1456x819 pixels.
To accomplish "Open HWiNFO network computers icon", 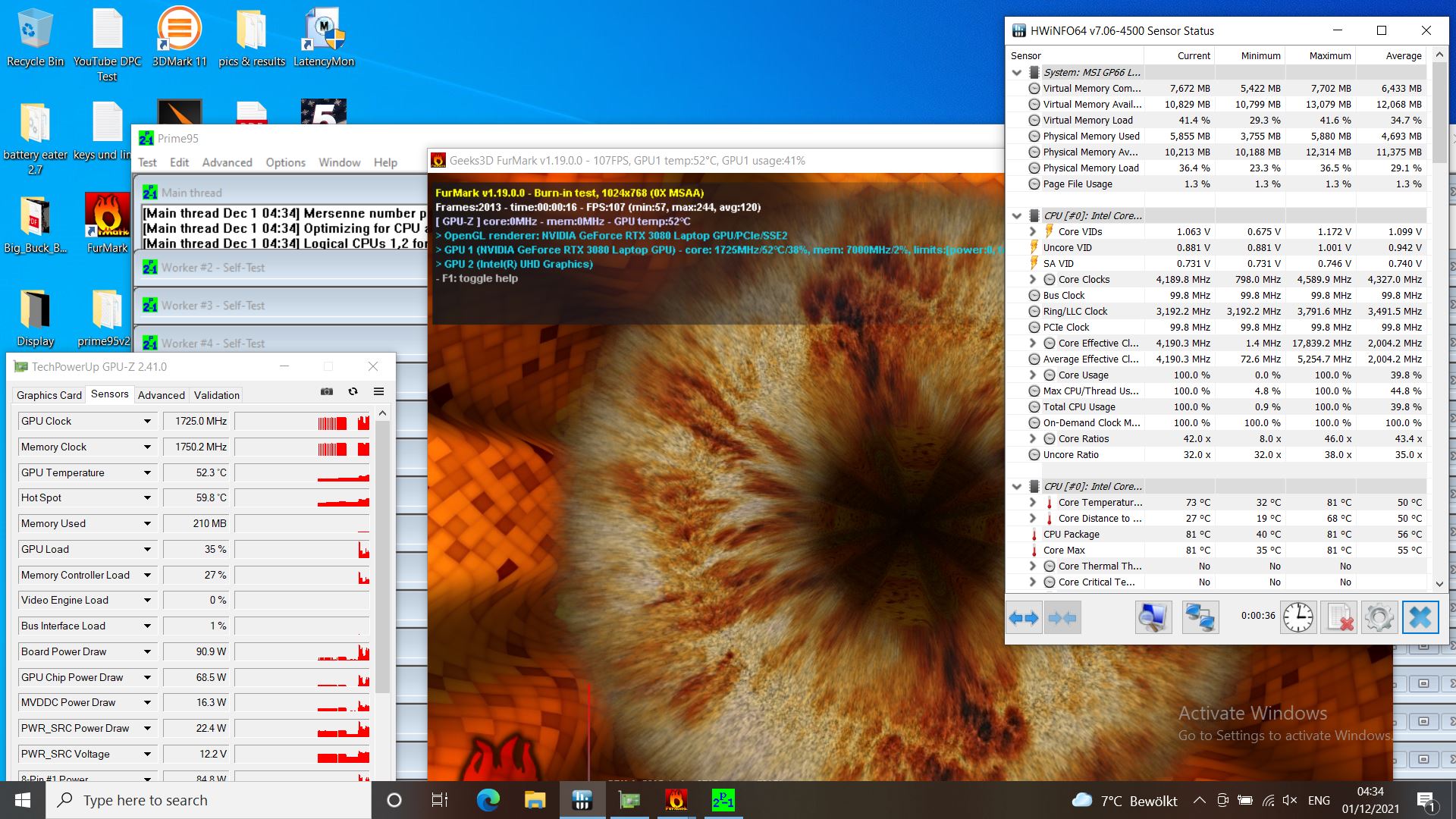I will [1200, 617].
